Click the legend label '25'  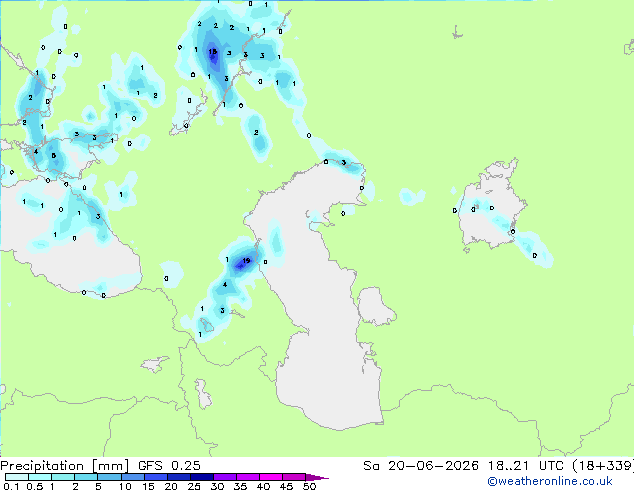pos(194,486)
